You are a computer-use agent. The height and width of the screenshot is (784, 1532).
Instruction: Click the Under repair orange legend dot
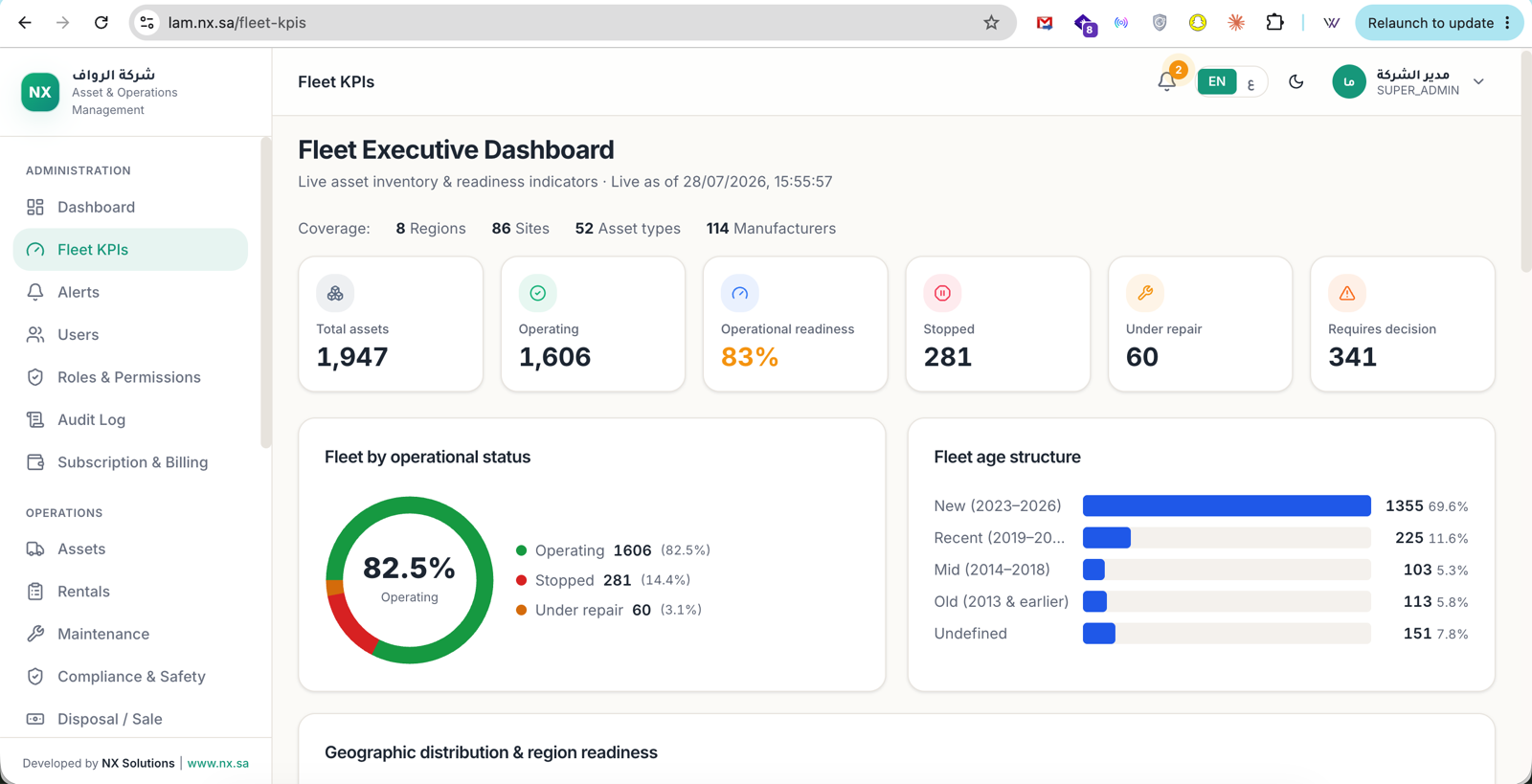click(522, 610)
